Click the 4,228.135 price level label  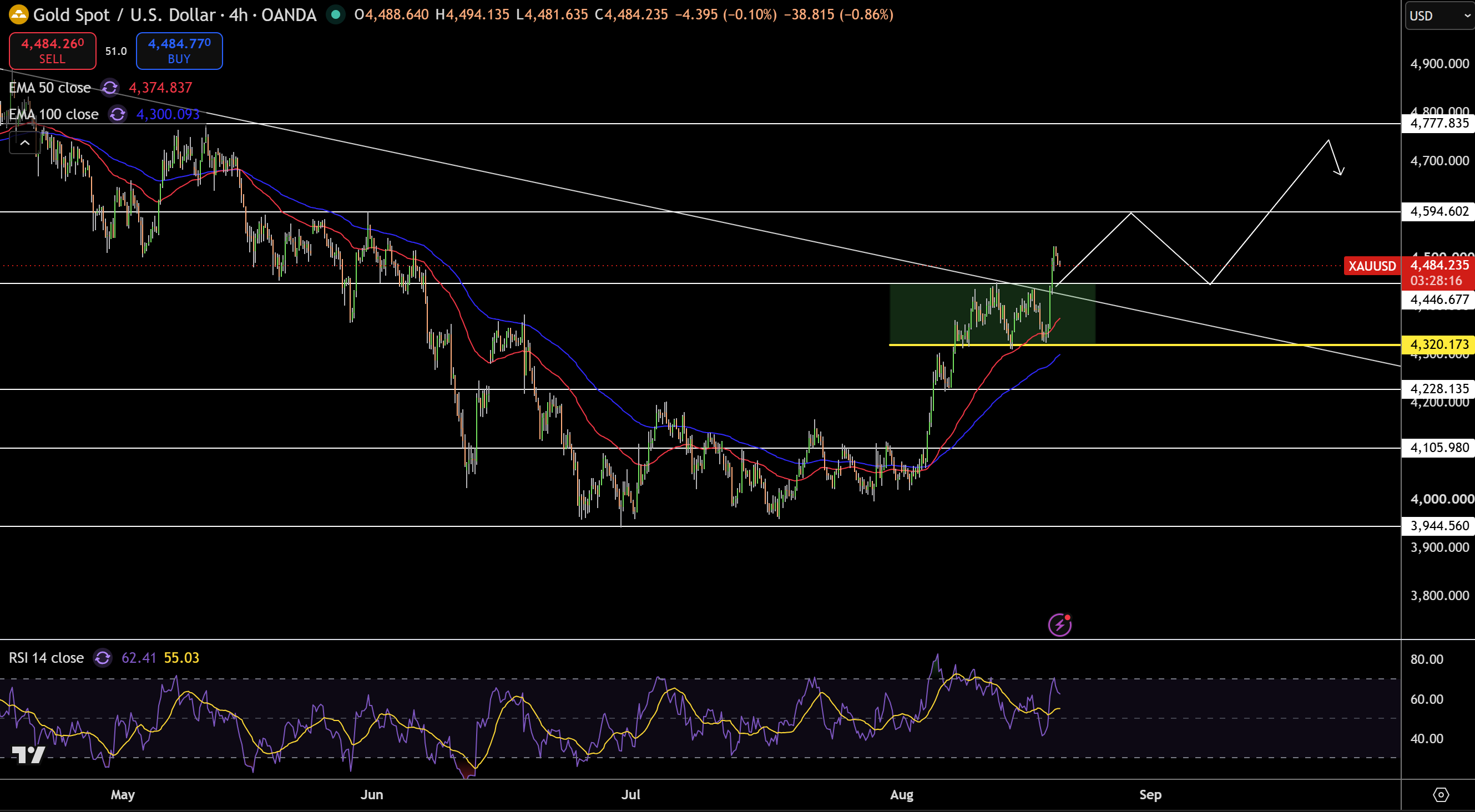(1439, 389)
